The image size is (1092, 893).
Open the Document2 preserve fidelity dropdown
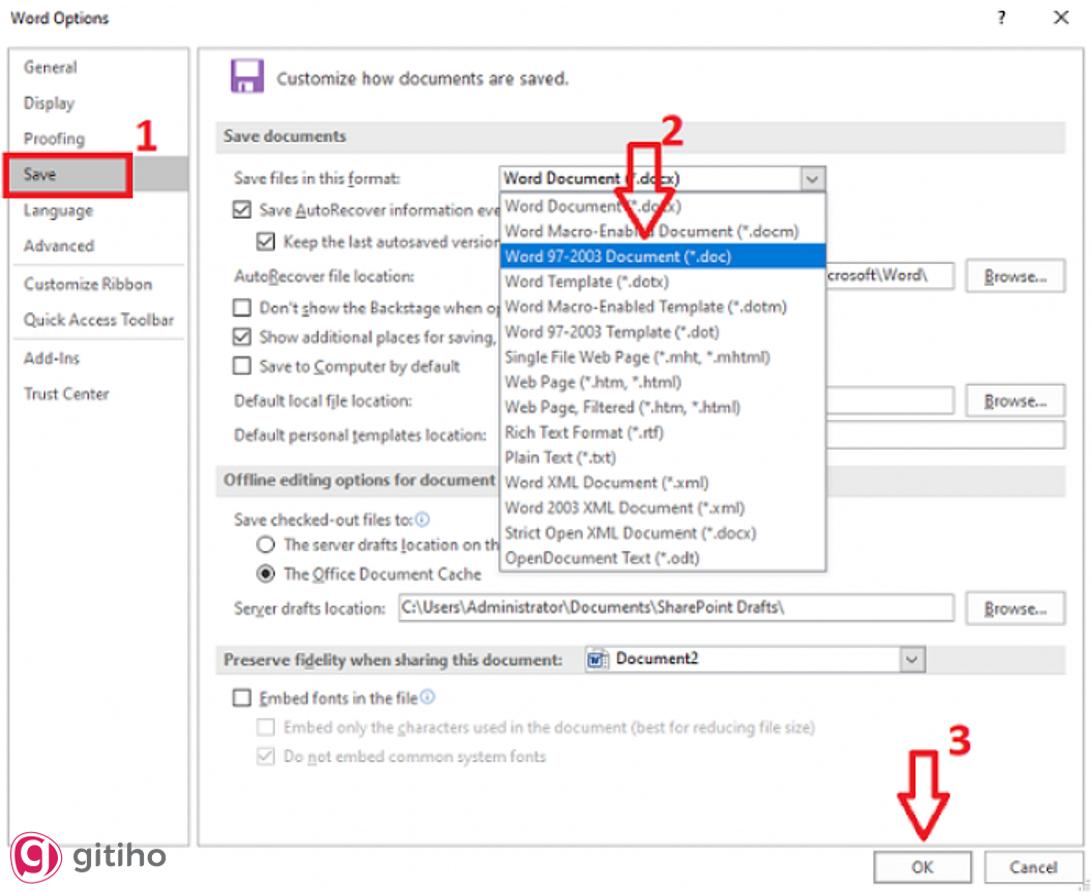(x=912, y=659)
